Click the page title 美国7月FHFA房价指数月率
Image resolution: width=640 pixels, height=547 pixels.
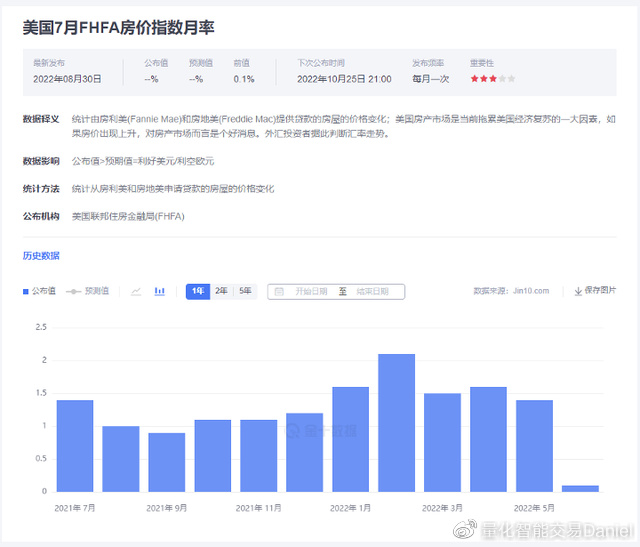point(118,28)
